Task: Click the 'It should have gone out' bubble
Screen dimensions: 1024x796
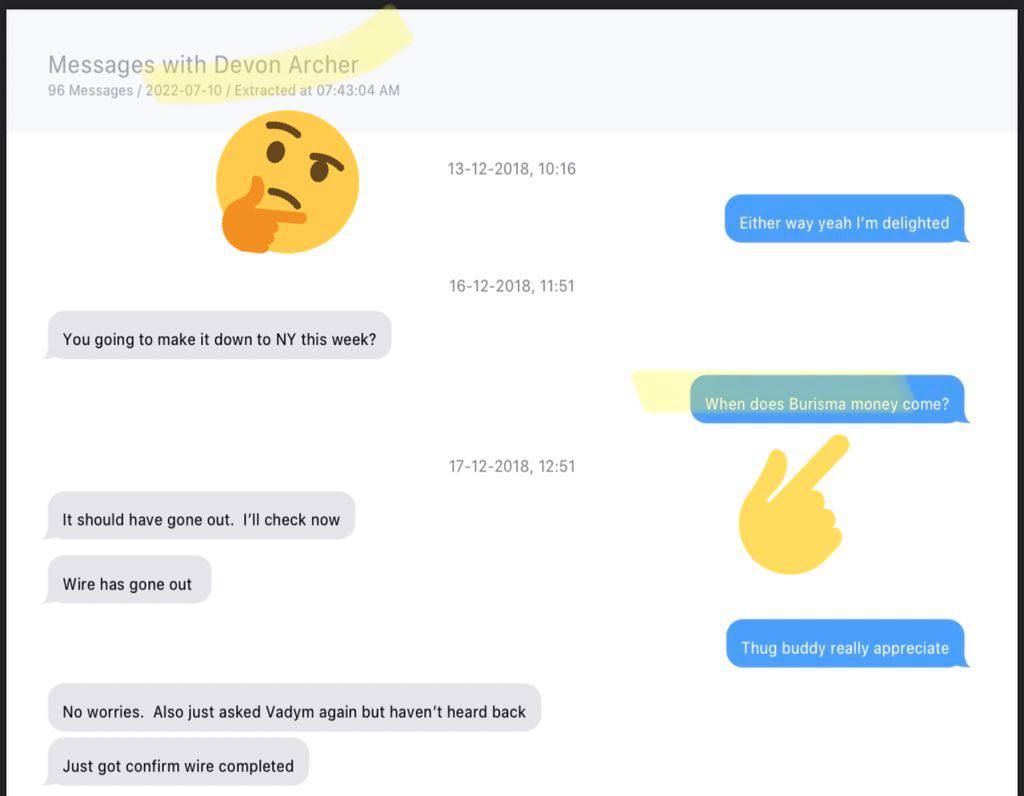Action: click(x=201, y=516)
